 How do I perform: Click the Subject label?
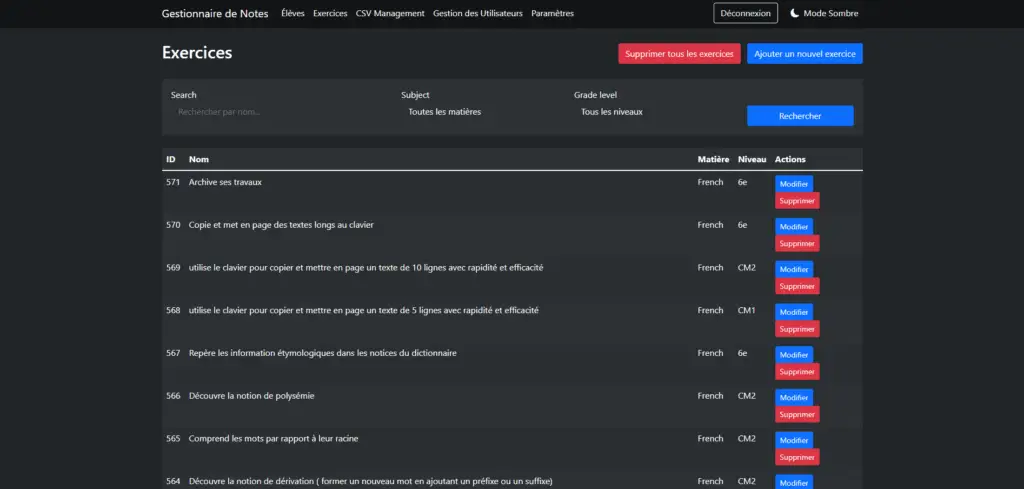click(415, 95)
